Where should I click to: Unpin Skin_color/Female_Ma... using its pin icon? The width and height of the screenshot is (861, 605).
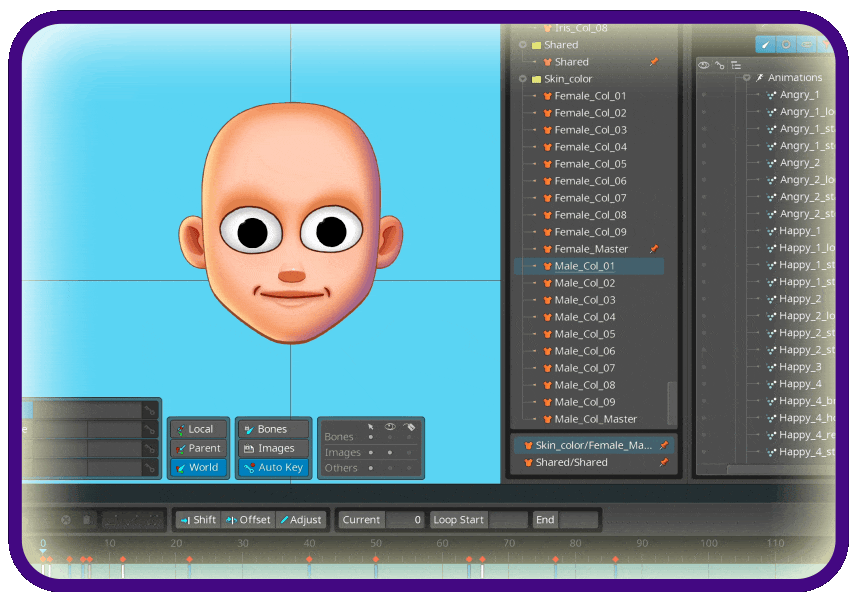(664, 445)
